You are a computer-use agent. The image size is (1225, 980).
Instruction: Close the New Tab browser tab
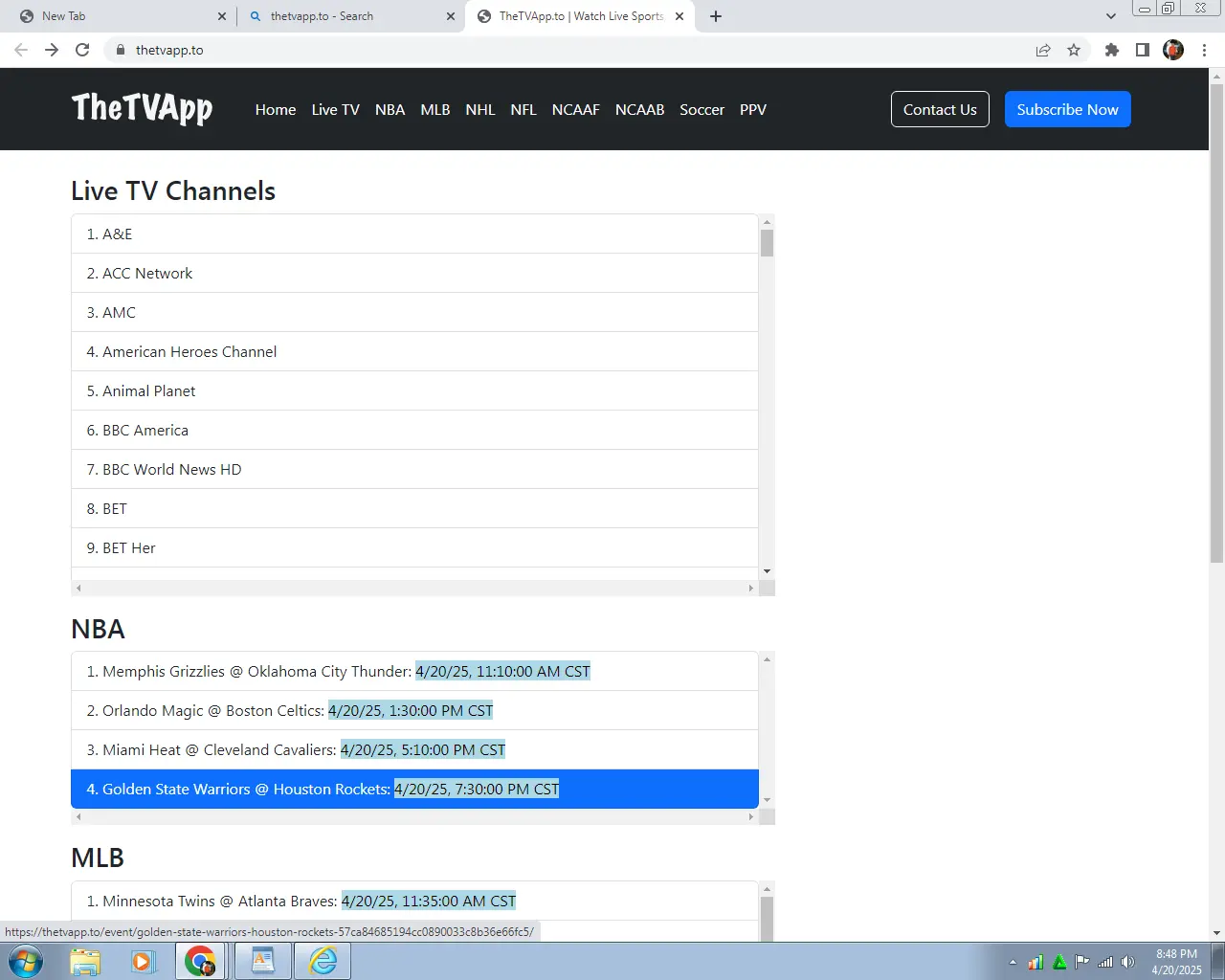click(x=222, y=16)
